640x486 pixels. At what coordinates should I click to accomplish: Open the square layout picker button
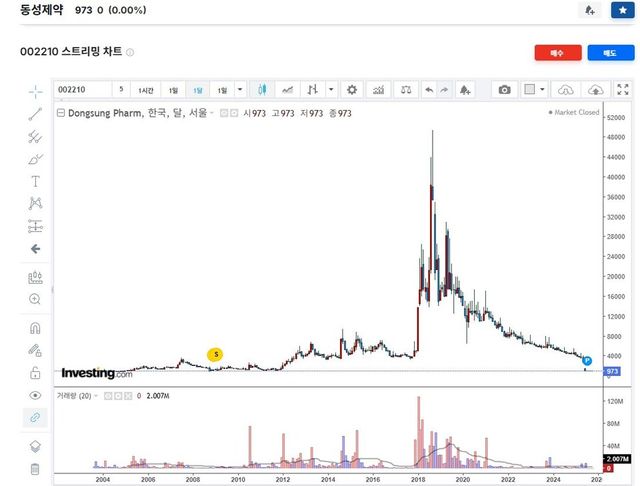[x=529, y=89]
